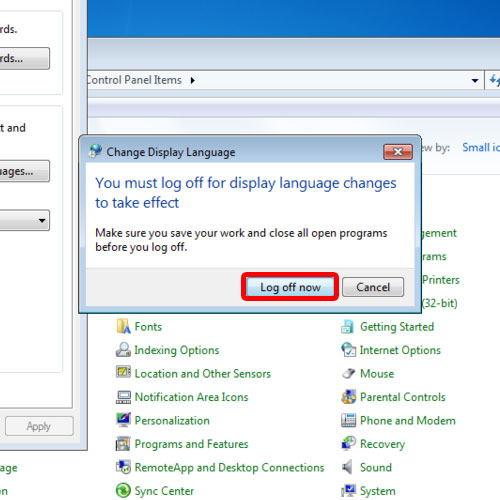Open Phone and Modem link

pyautogui.click(x=408, y=420)
